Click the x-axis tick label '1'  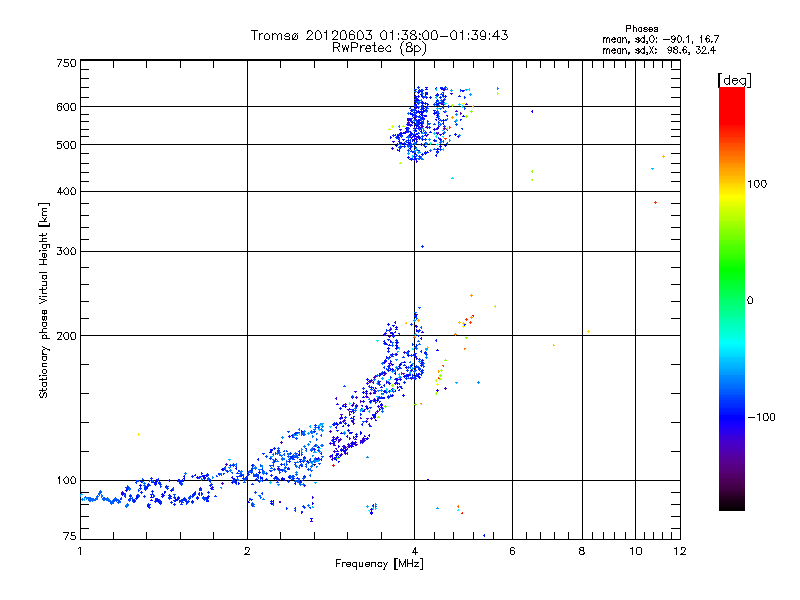pyautogui.click(x=80, y=551)
